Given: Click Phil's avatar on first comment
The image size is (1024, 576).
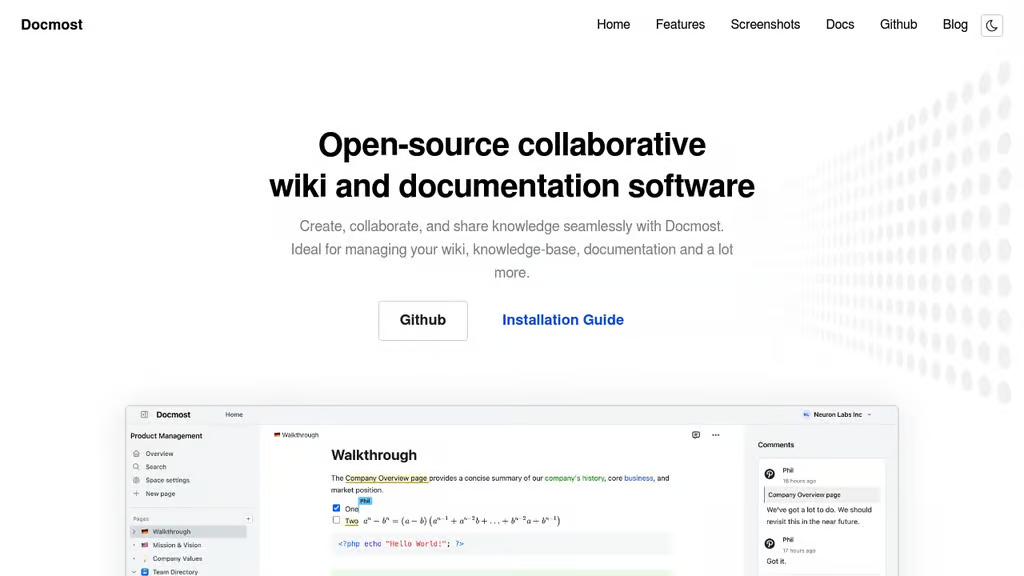Looking at the screenshot, I should (769, 474).
